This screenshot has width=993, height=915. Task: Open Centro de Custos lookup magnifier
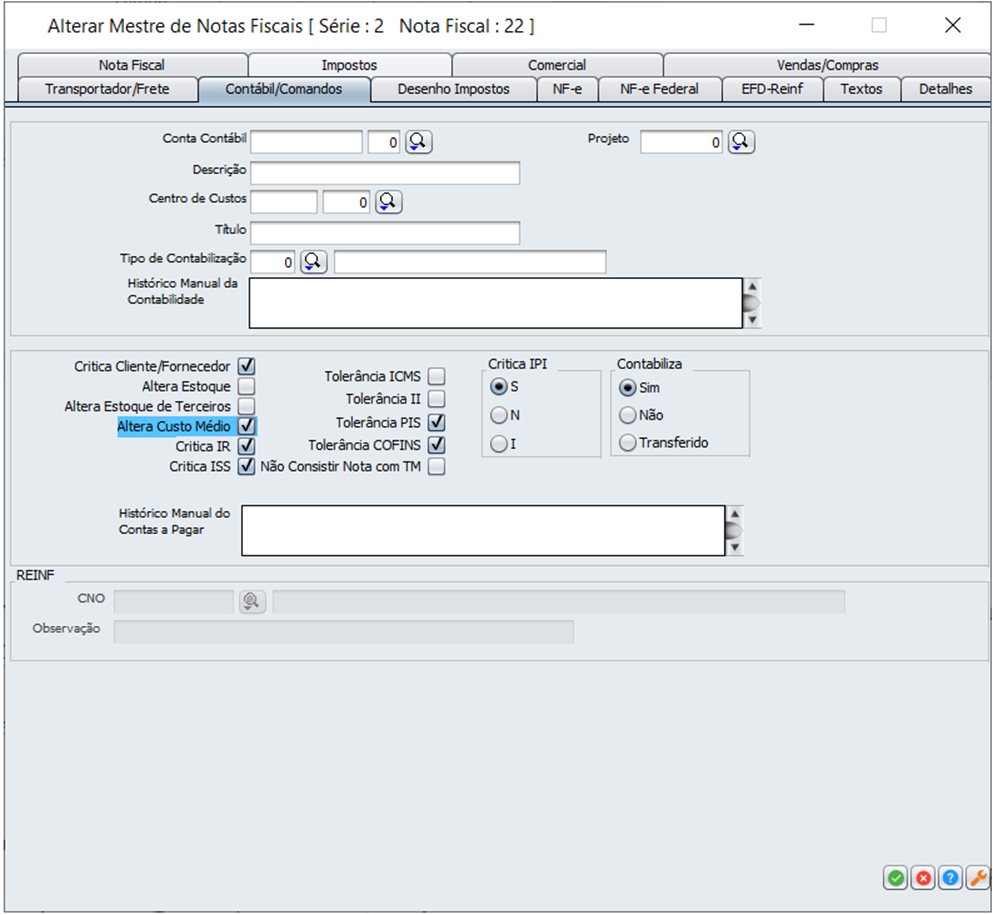point(388,202)
